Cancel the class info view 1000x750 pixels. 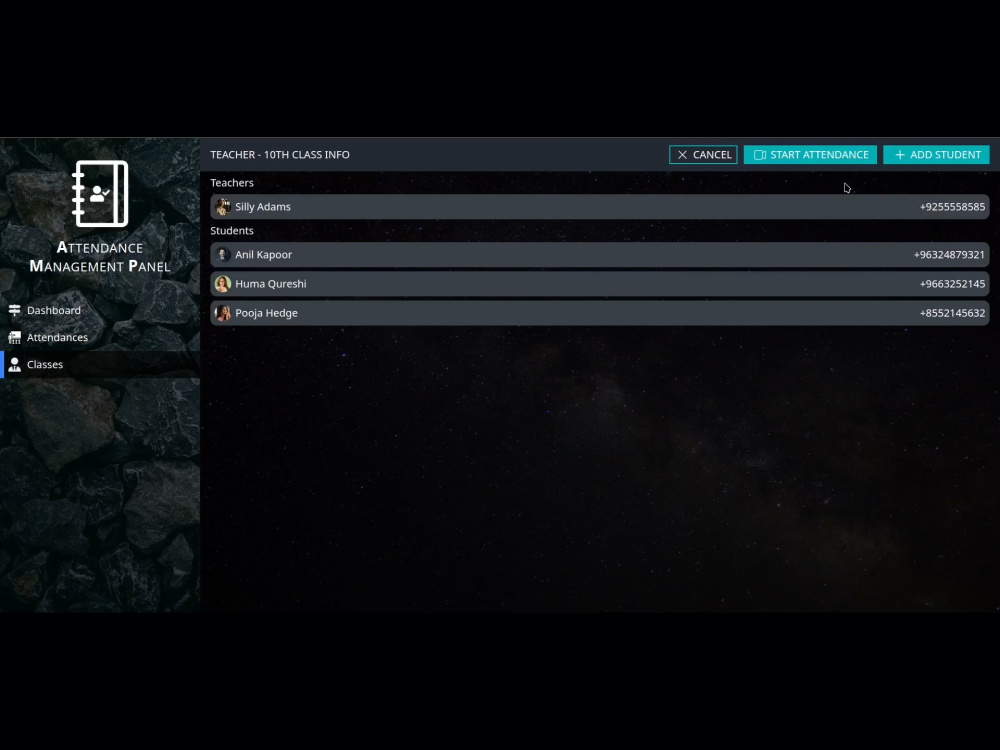(703, 155)
